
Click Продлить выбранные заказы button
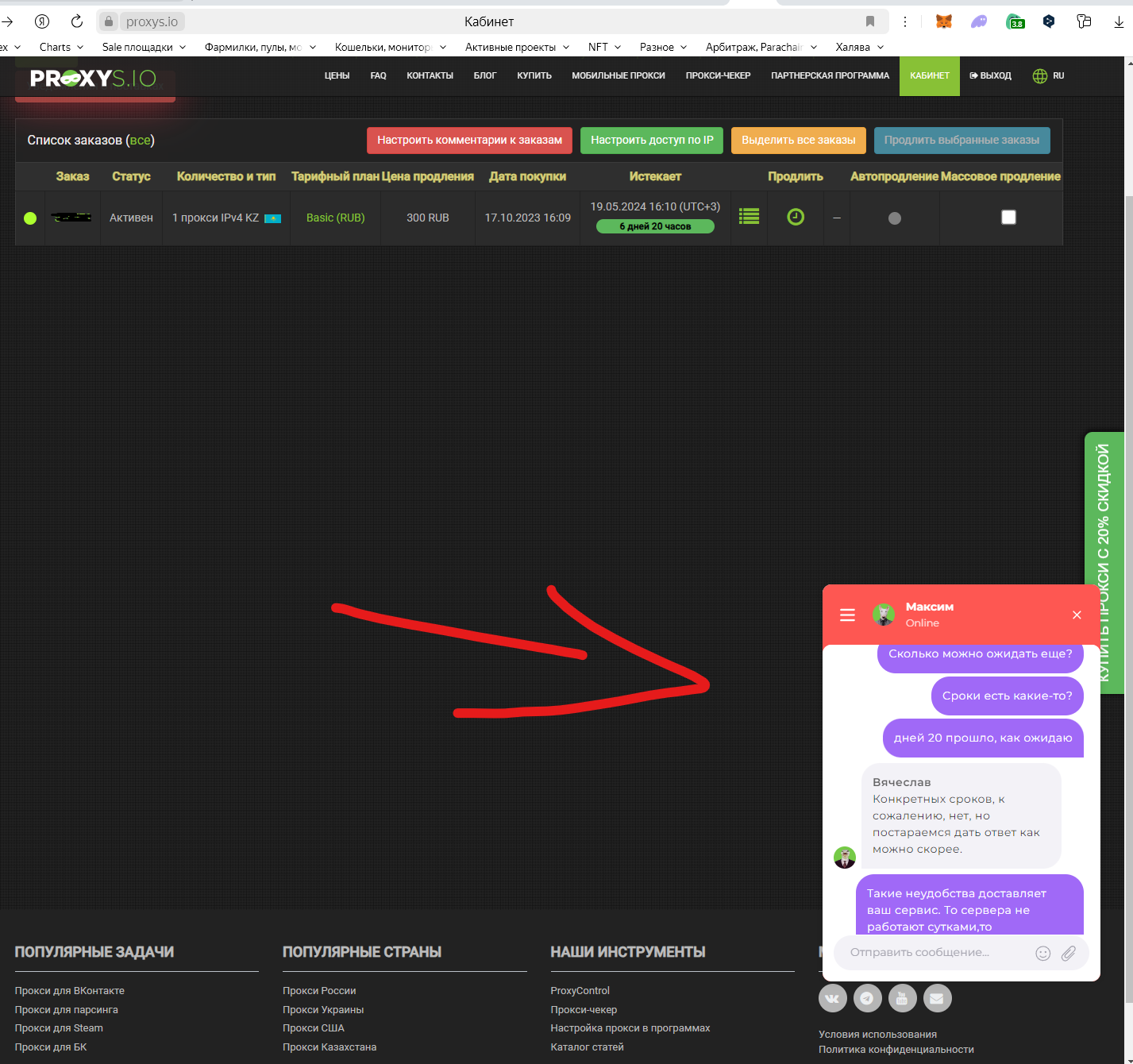pyautogui.click(x=962, y=141)
